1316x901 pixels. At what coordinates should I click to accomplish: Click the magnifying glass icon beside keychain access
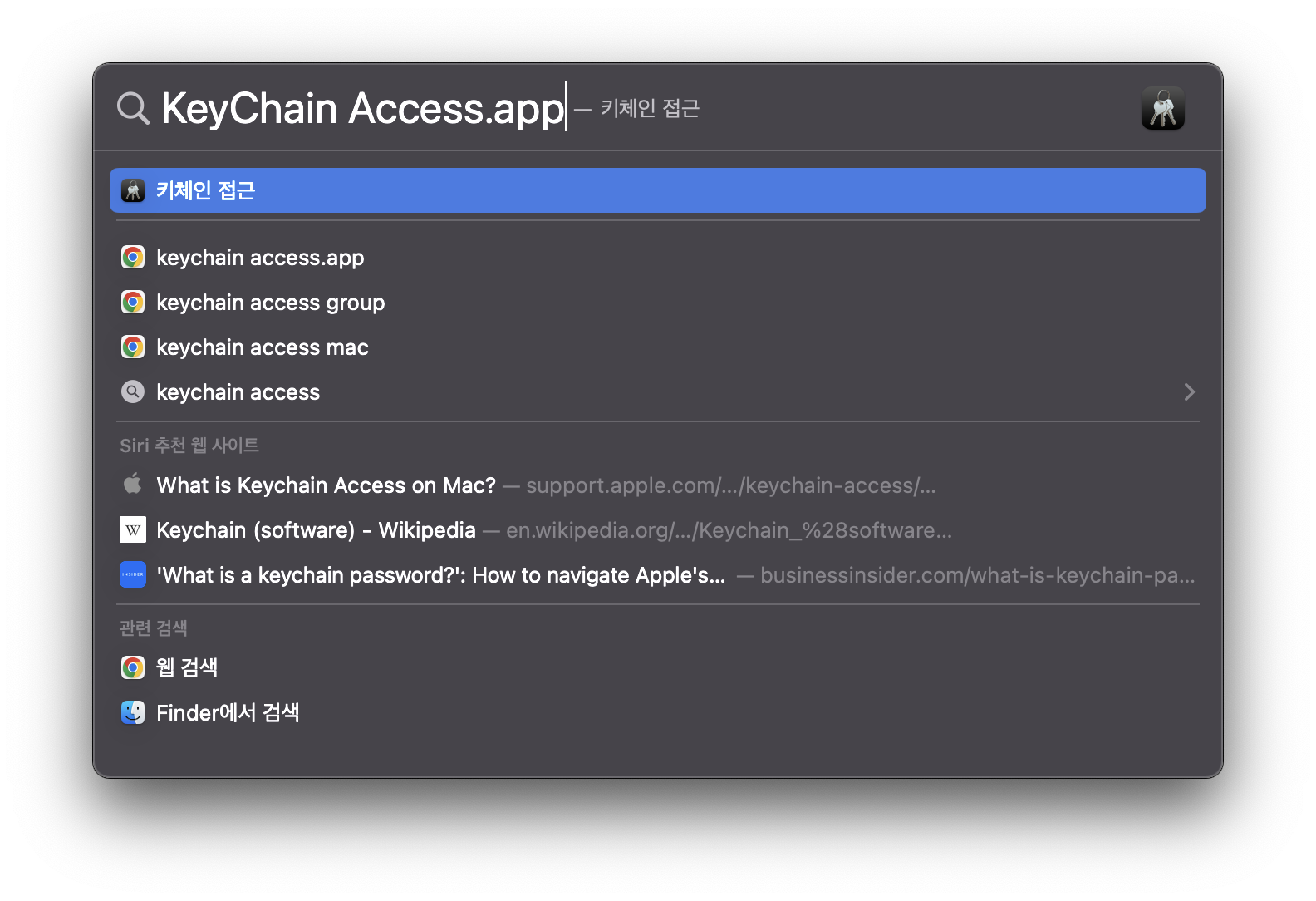133,391
